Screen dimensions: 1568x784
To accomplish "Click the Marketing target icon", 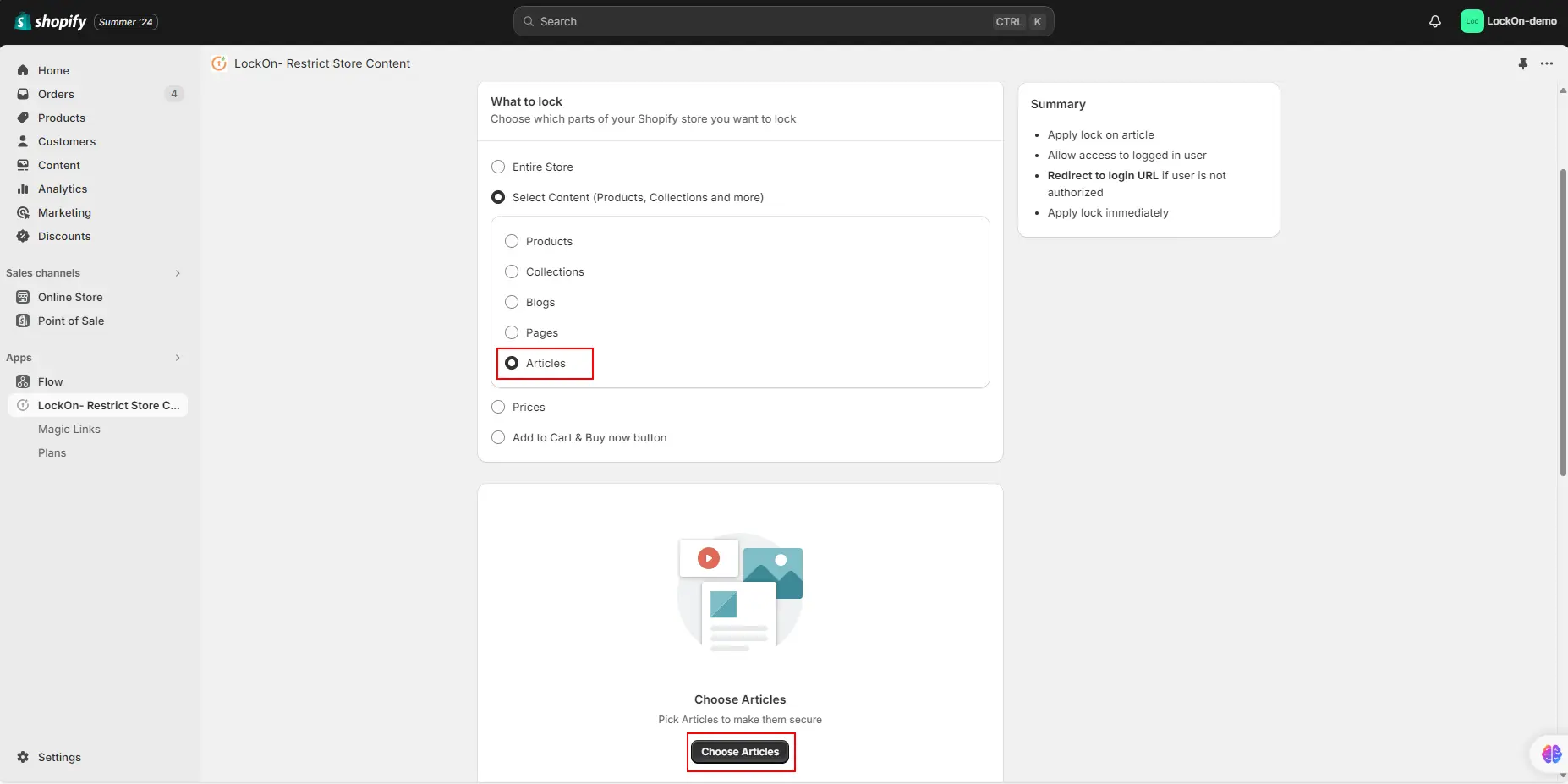I will pos(23,212).
